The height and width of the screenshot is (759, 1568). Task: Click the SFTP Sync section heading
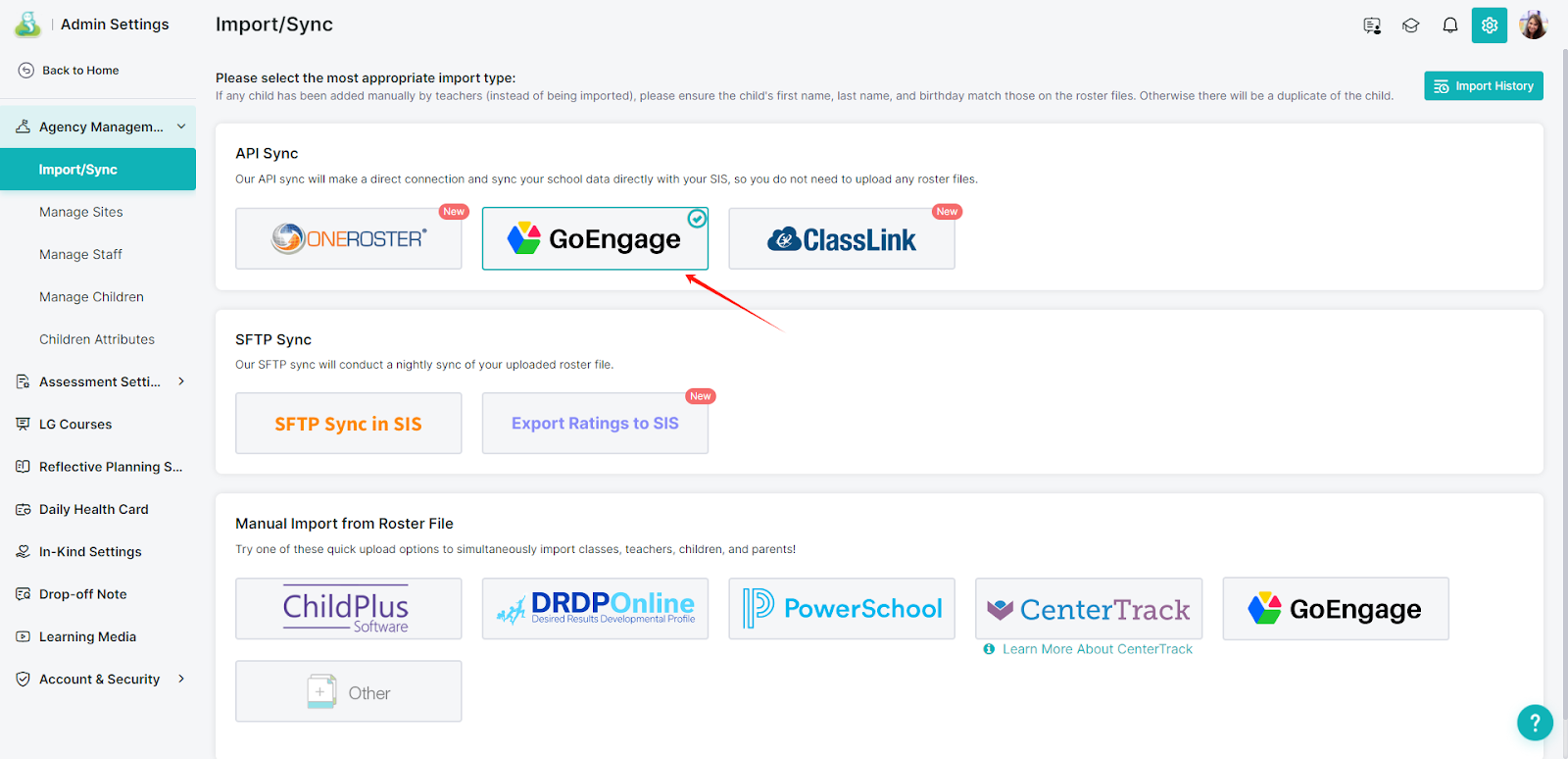273,339
